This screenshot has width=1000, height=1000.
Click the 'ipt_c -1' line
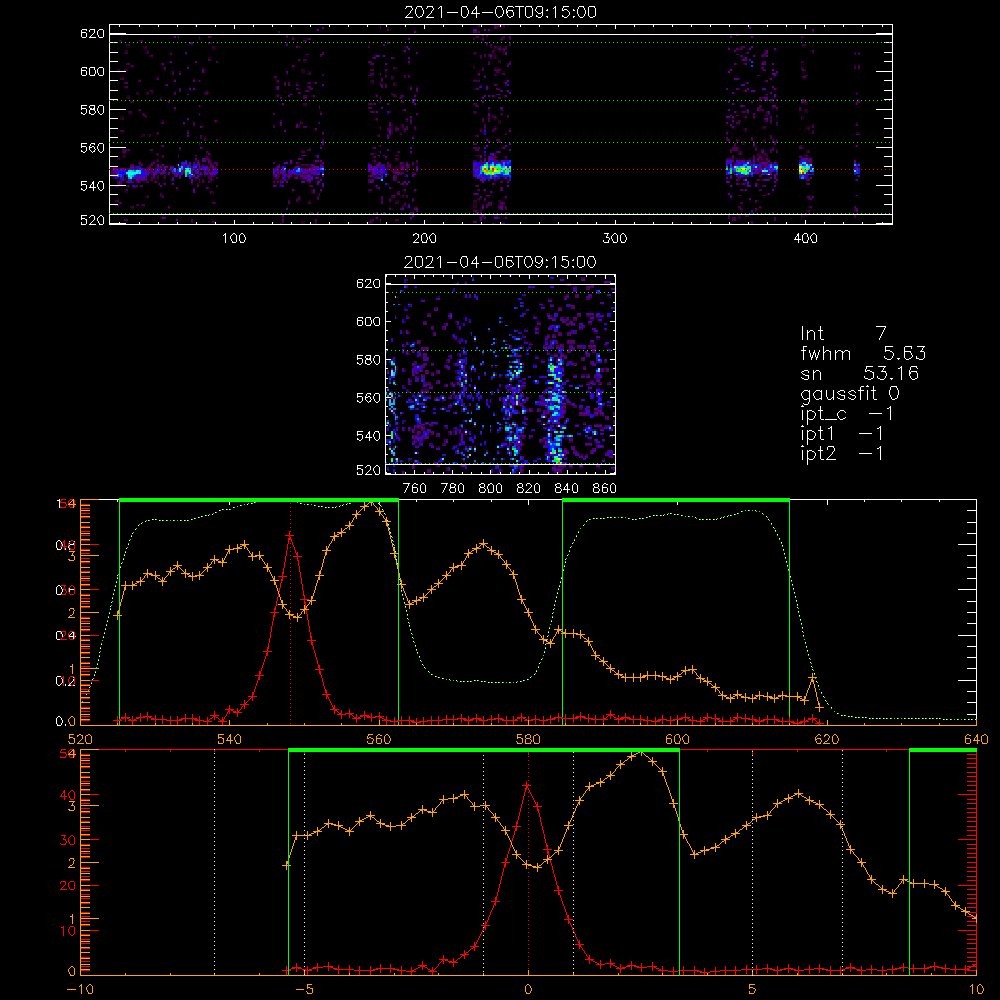(x=847, y=414)
